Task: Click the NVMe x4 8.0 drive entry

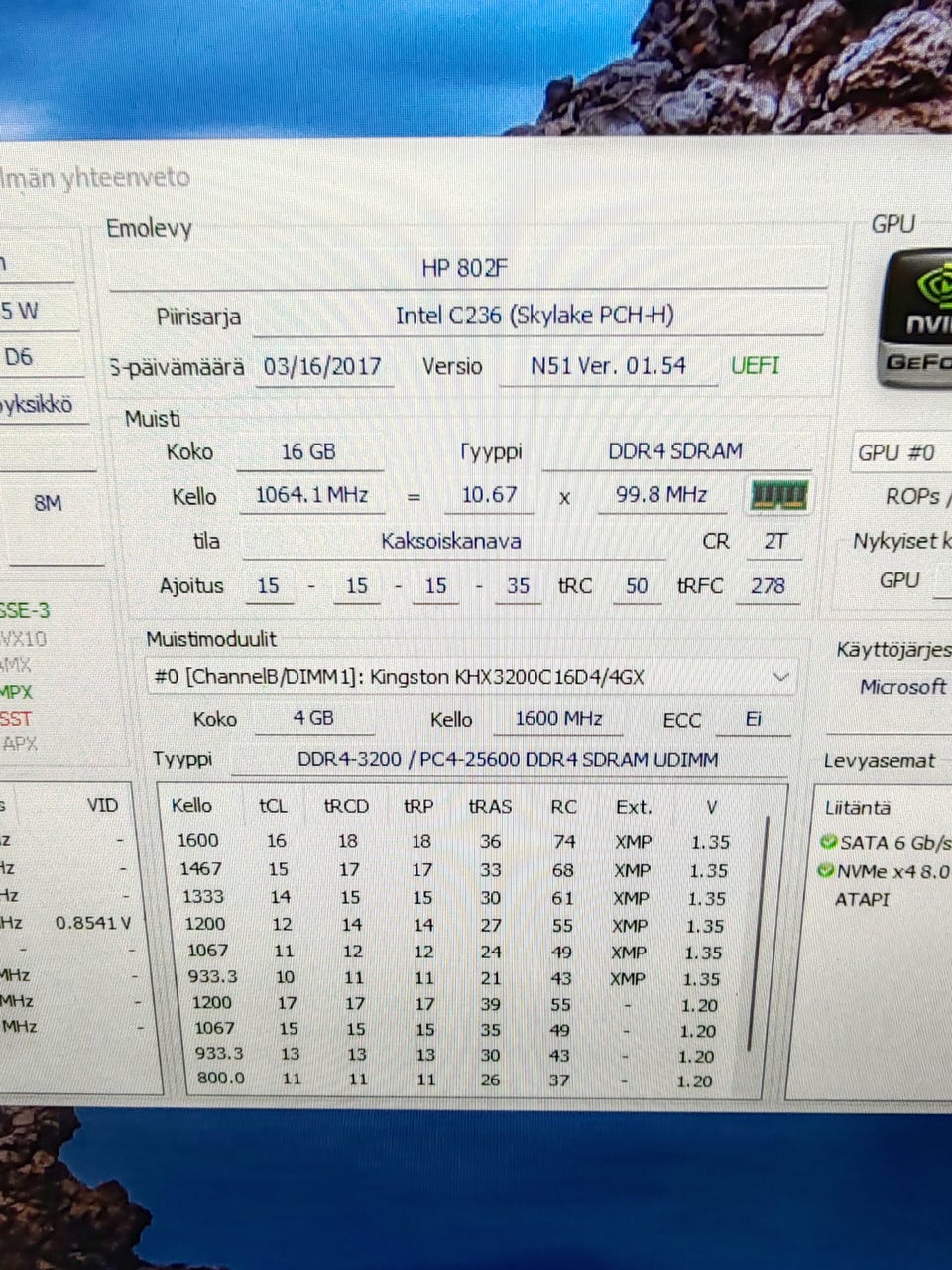Action: pos(884,871)
